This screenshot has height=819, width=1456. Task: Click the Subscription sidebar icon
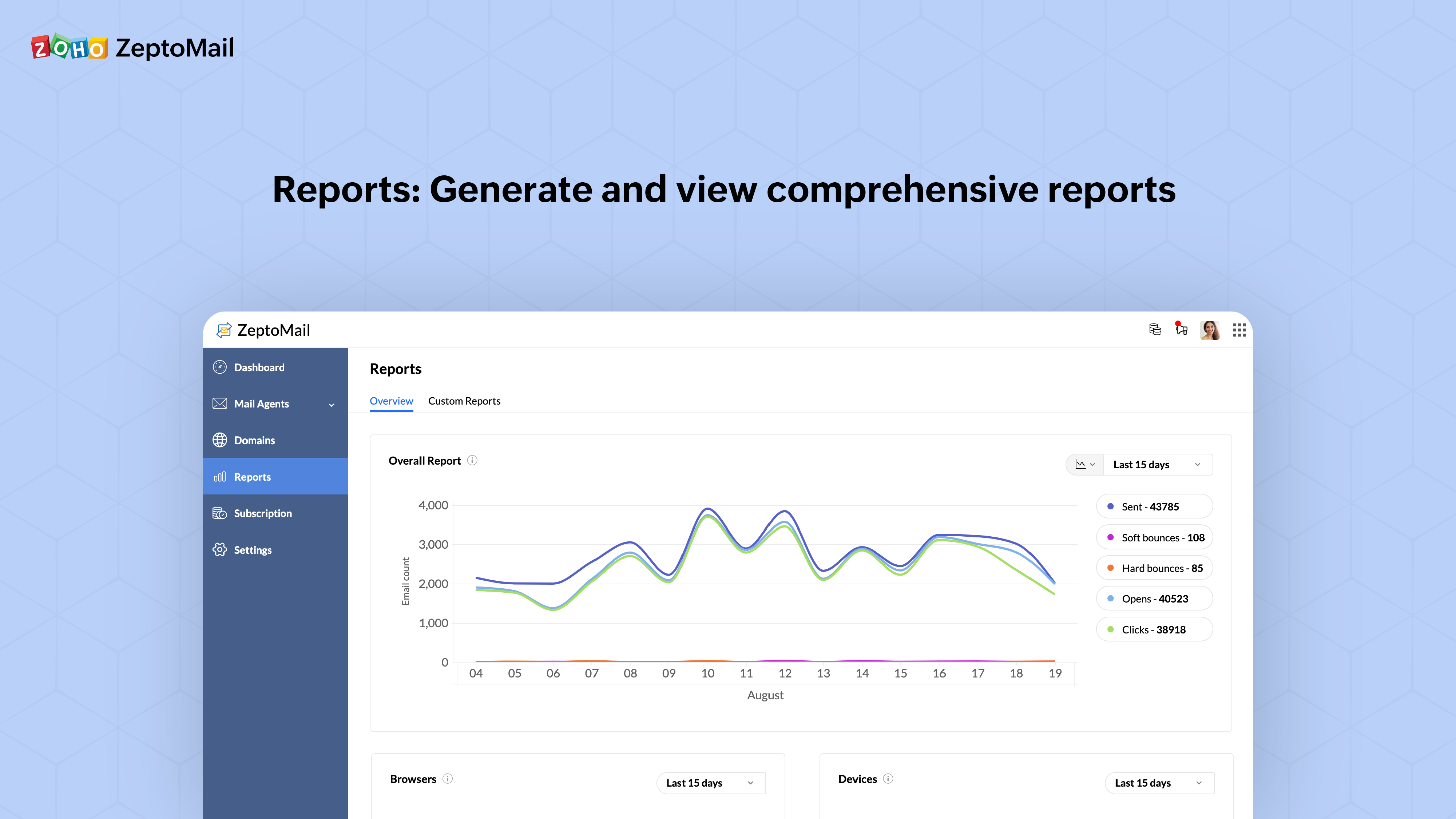[x=219, y=513]
